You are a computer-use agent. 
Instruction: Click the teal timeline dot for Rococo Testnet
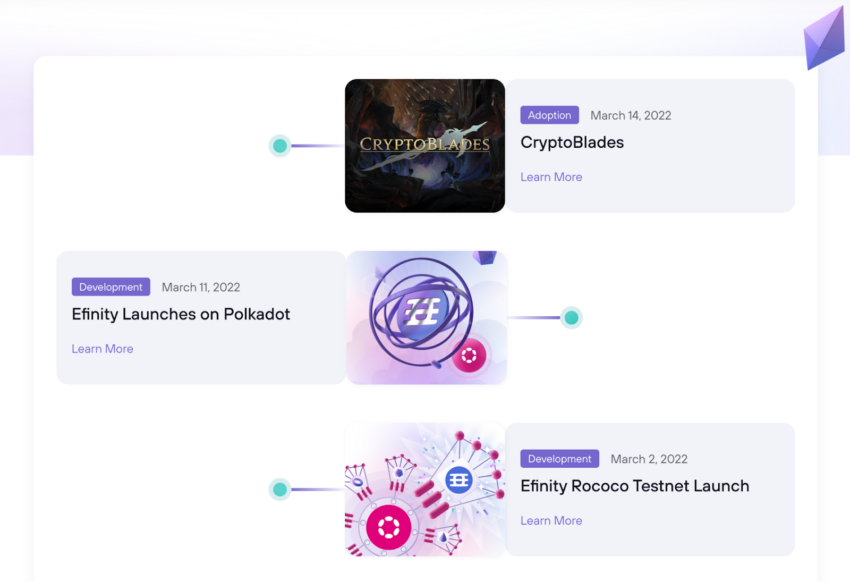280,489
